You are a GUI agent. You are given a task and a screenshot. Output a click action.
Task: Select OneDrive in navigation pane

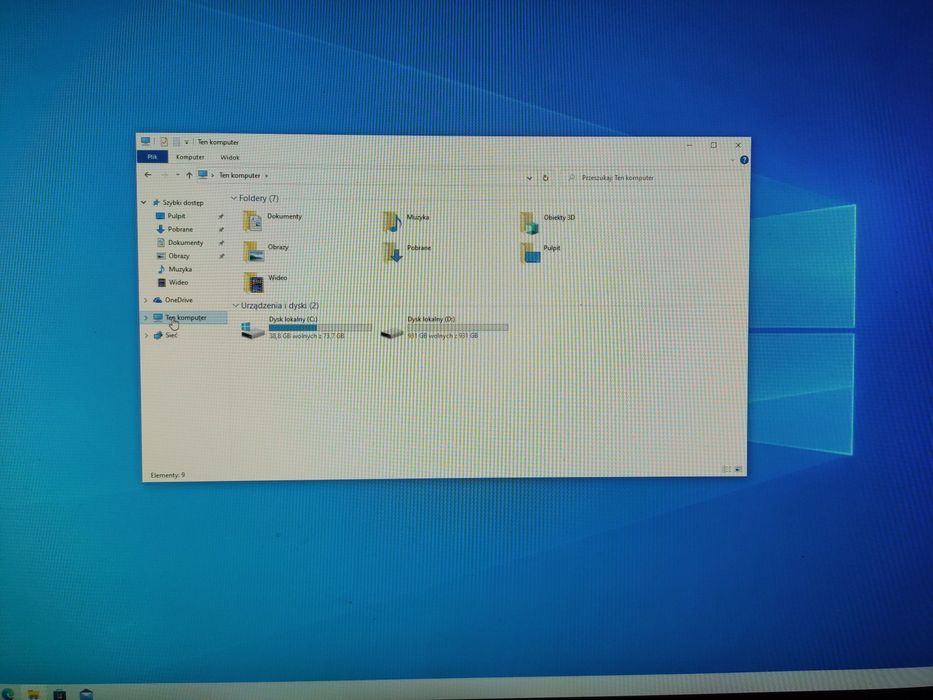(x=179, y=300)
